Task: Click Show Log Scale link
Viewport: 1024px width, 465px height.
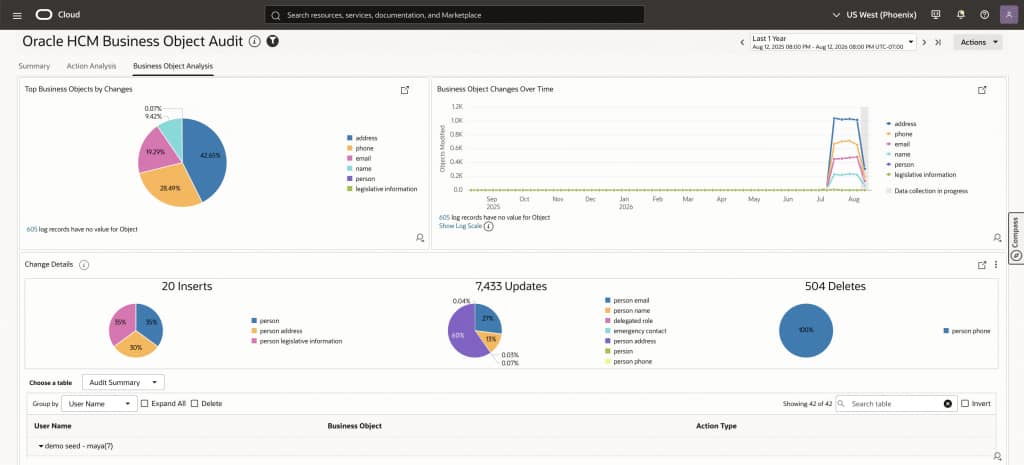Action: [x=460, y=226]
